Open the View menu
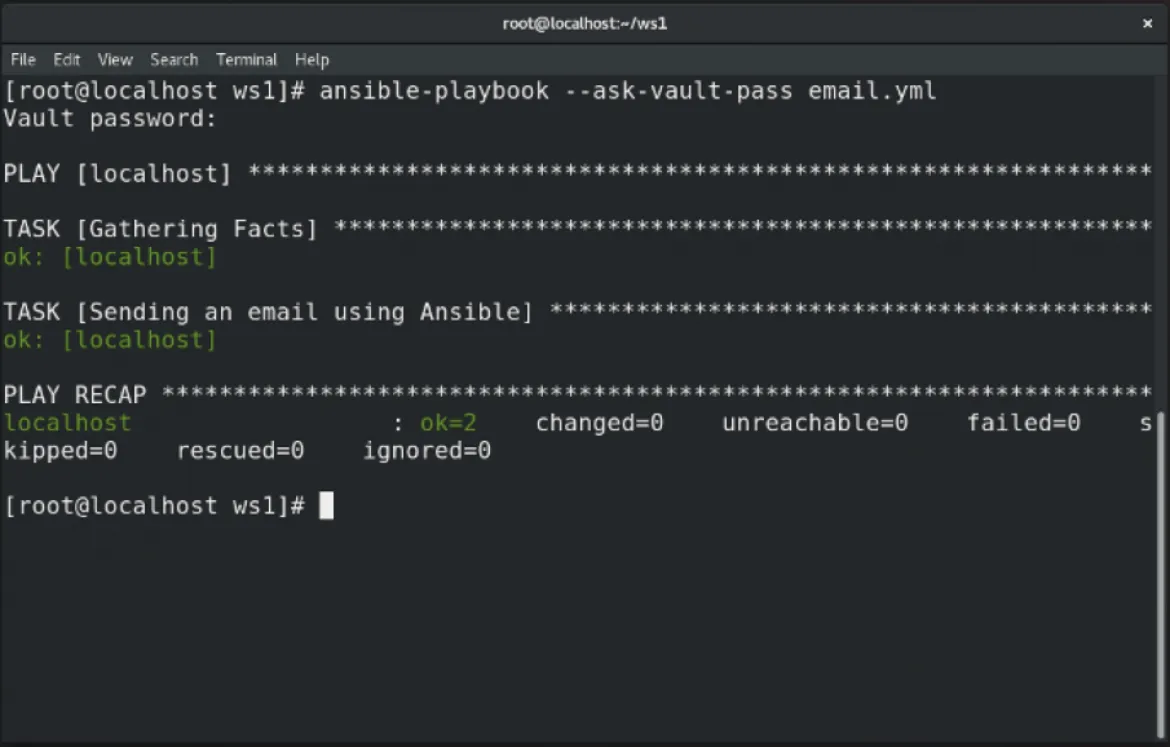 click(x=114, y=59)
